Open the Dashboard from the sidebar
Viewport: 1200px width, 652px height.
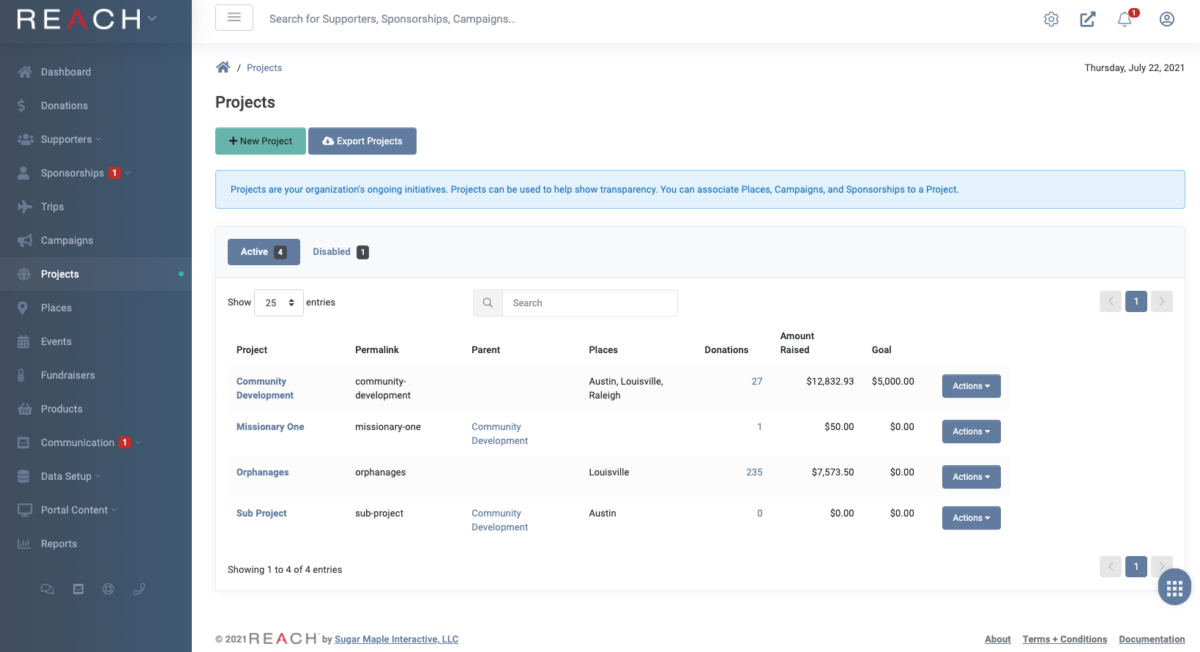(62, 71)
